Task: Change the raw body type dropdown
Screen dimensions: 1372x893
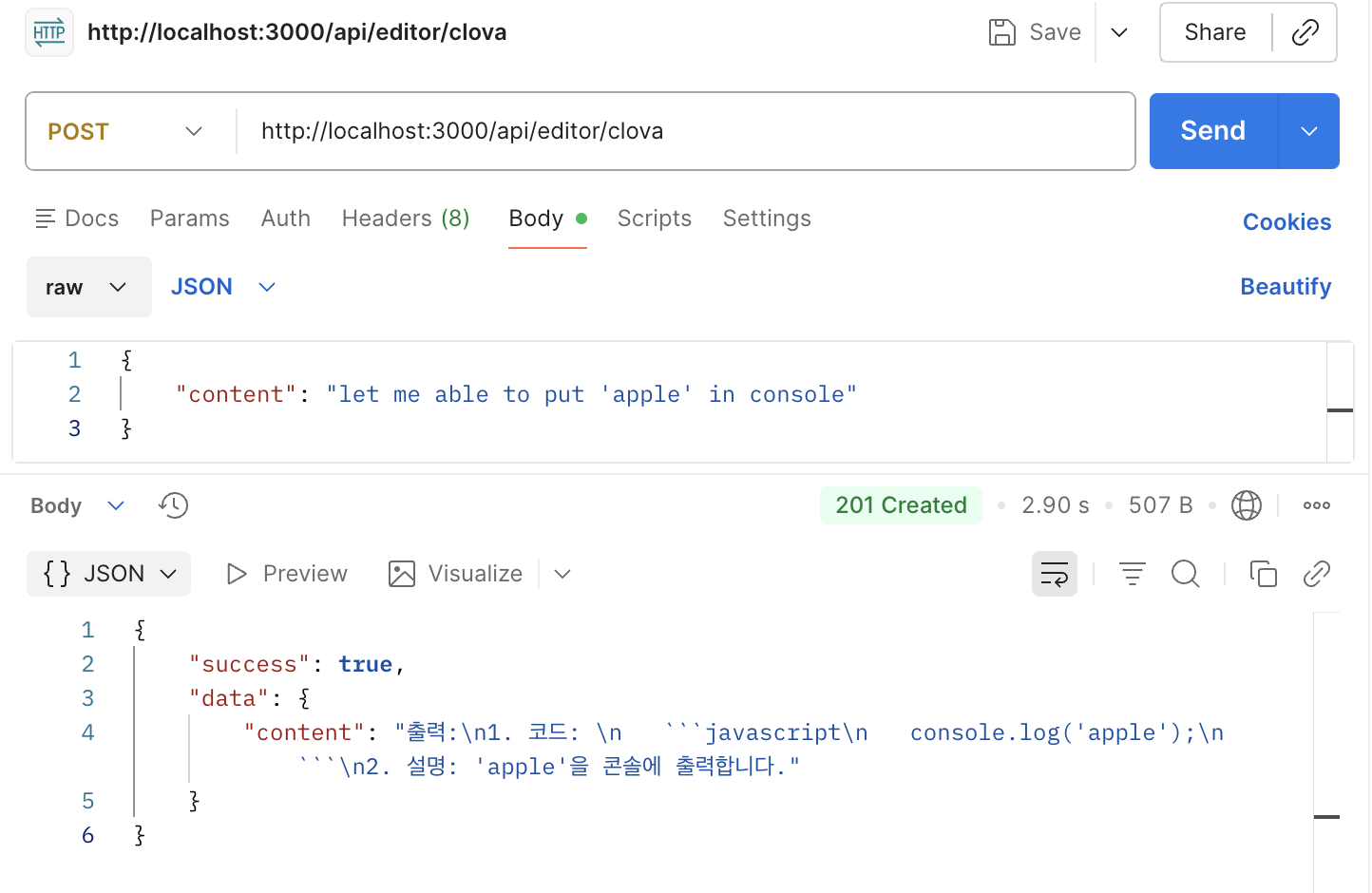Action: [89, 287]
